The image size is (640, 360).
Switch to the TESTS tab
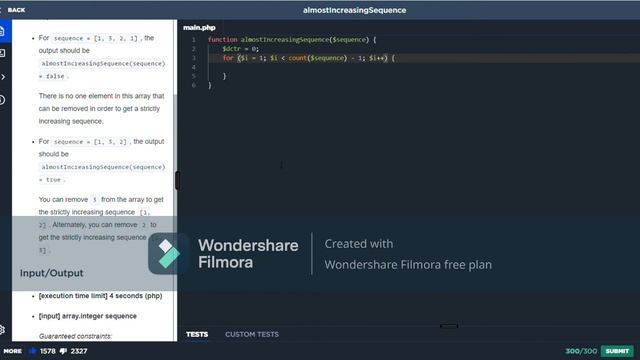point(197,334)
